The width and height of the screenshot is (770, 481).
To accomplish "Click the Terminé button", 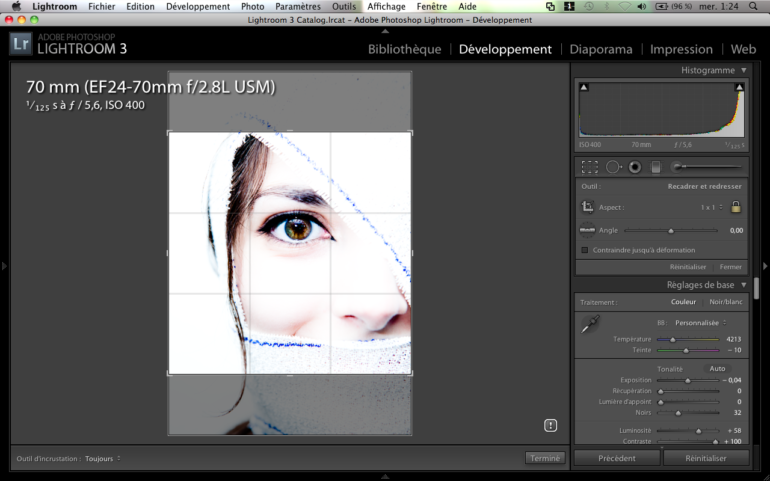I will (545, 458).
